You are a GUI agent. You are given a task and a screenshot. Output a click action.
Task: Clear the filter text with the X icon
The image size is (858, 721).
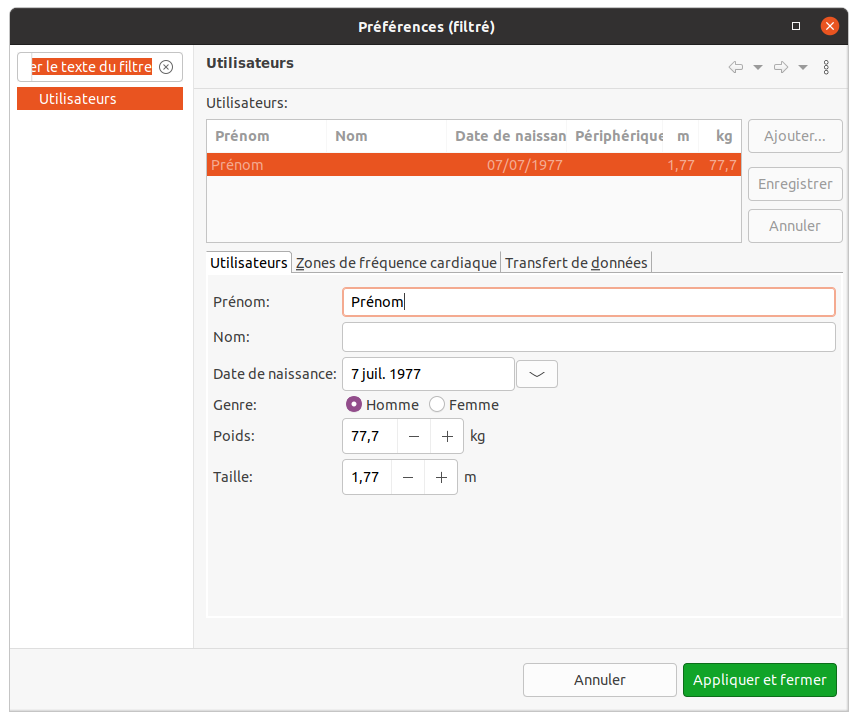point(166,67)
